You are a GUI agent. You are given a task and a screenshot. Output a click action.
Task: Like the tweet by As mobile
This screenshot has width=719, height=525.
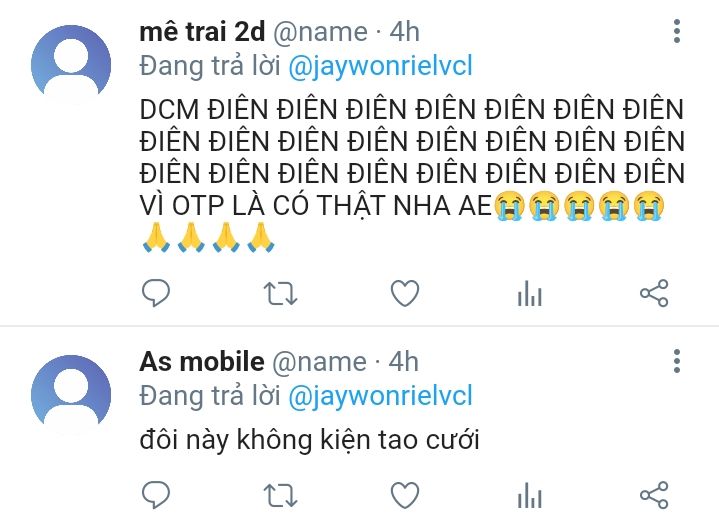pyautogui.click(x=405, y=495)
